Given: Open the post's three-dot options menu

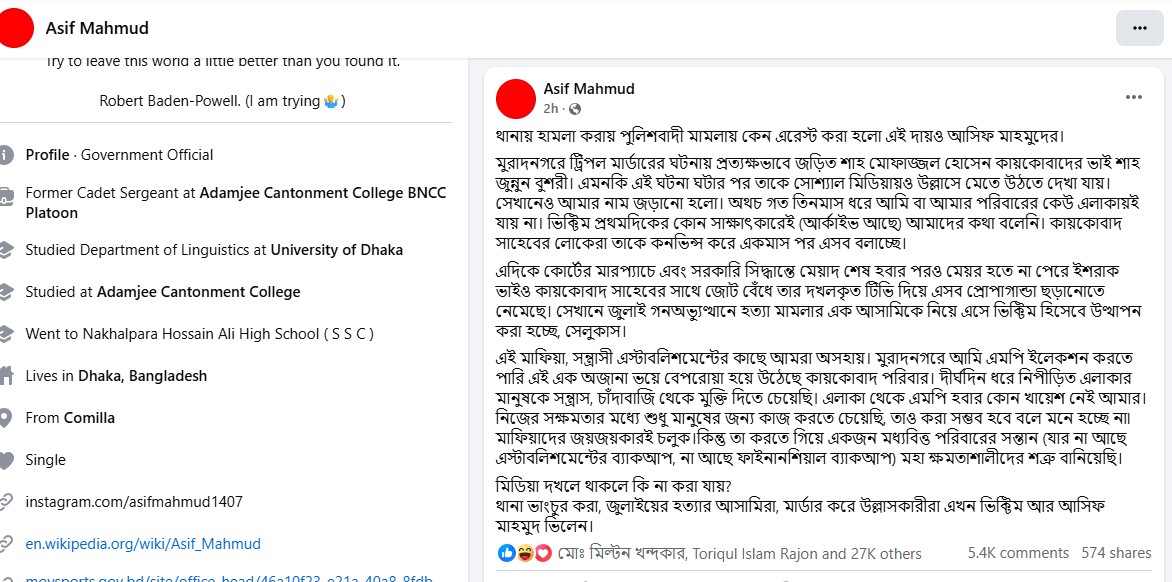Looking at the screenshot, I should 1133,97.
